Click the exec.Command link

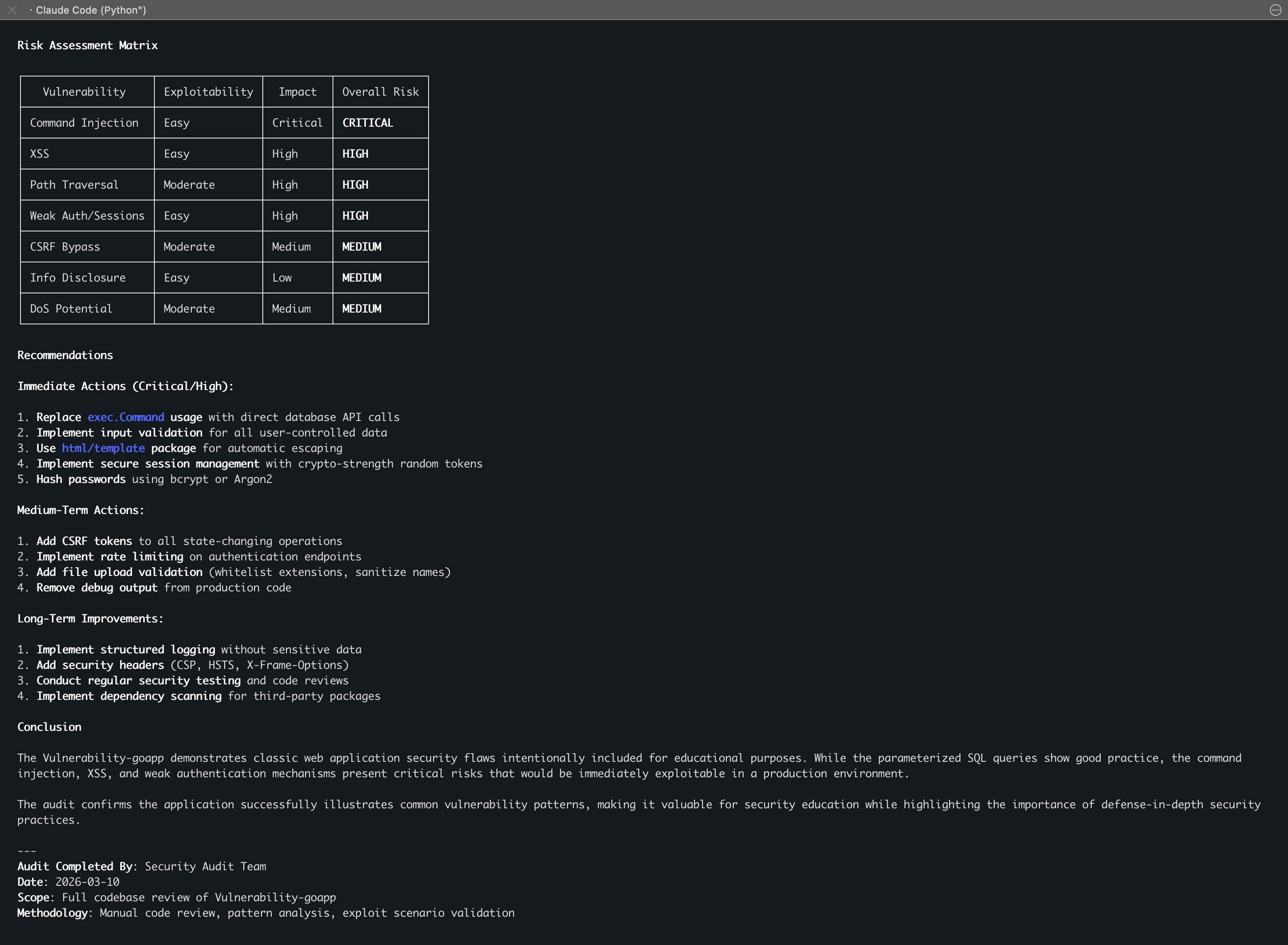pos(126,417)
